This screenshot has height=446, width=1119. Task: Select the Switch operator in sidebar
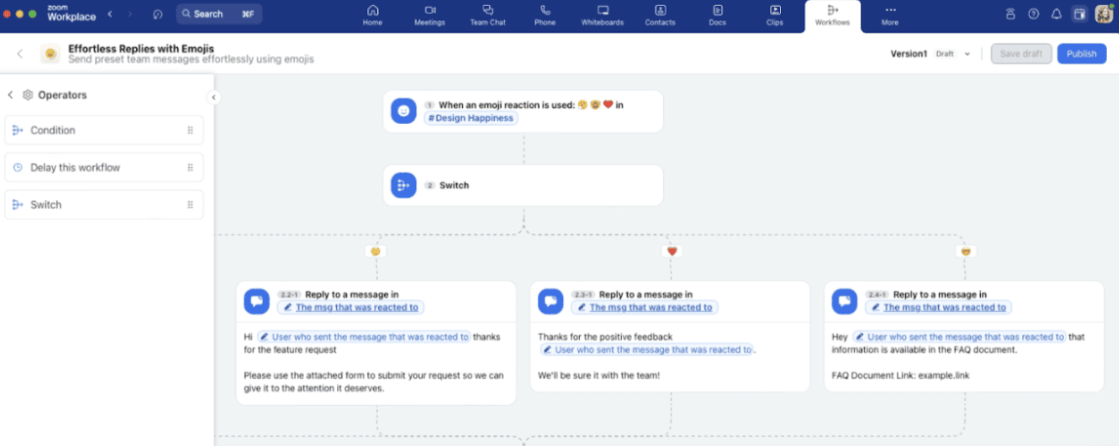click(104, 205)
